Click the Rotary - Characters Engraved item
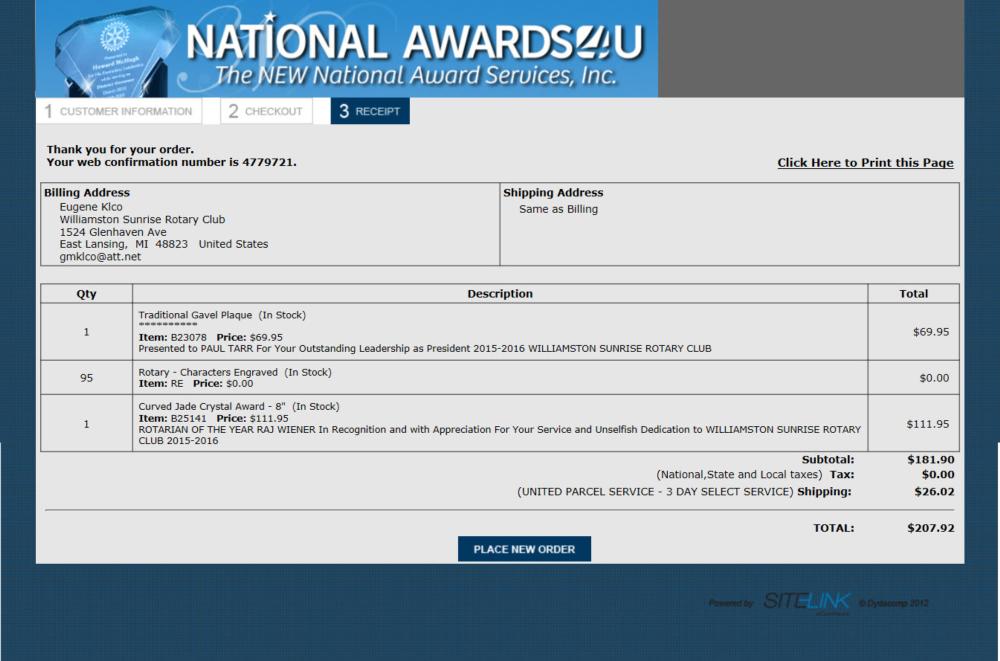 (x=235, y=373)
